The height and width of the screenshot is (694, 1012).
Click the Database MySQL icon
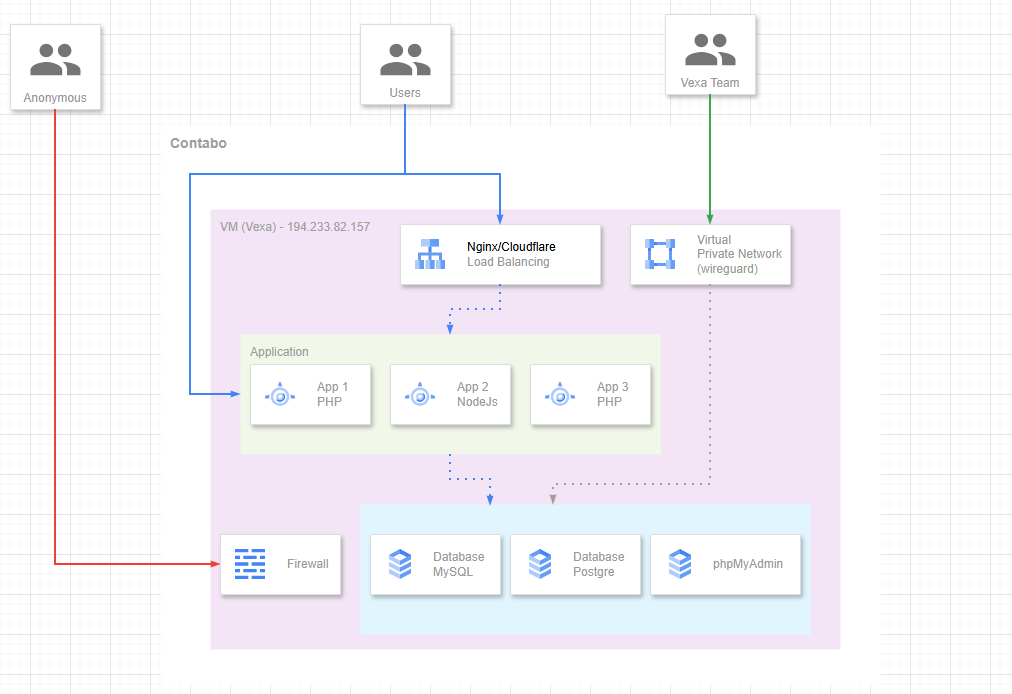click(399, 564)
